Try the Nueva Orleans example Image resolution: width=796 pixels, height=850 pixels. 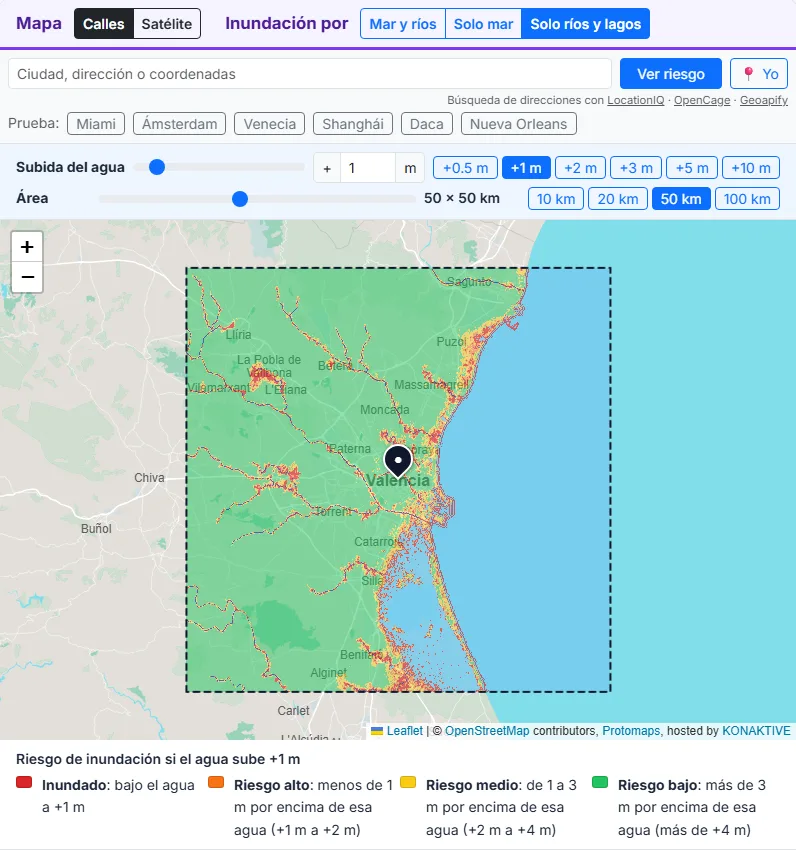tap(518, 124)
